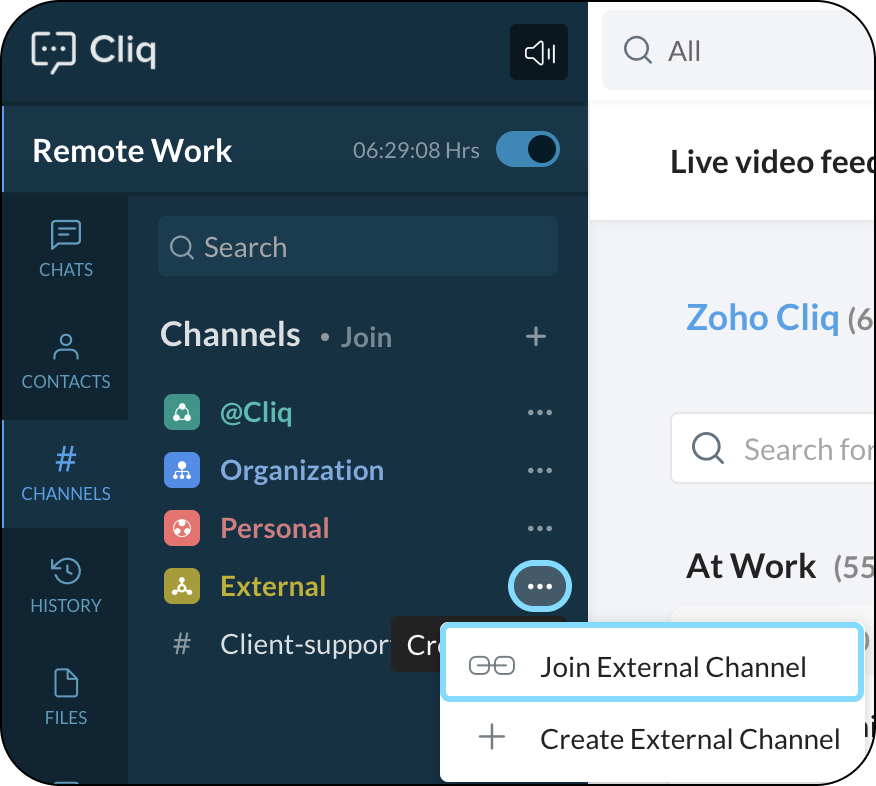Screen dimensions: 876x786
Task: Click the @Cliq group green icon
Action: click(x=182, y=412)
